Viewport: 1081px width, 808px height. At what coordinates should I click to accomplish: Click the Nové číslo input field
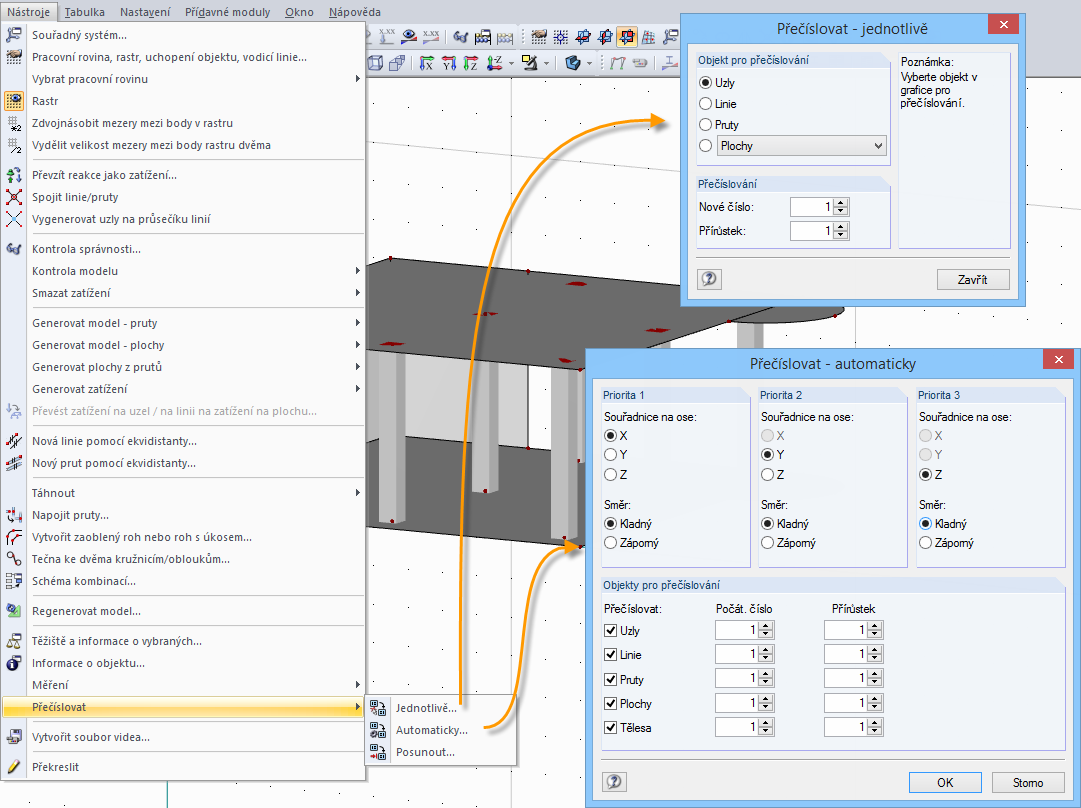[x=811, y=207]
